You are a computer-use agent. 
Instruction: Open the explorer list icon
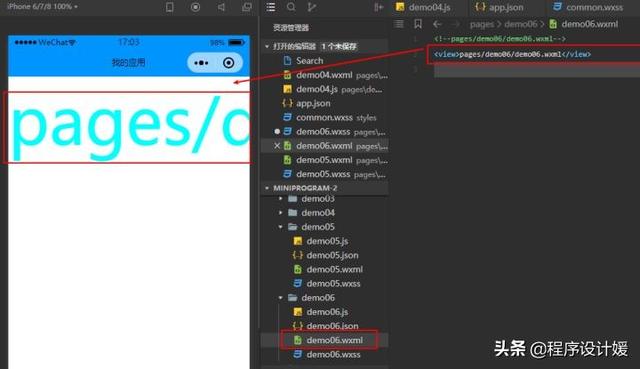click(271, 7)
